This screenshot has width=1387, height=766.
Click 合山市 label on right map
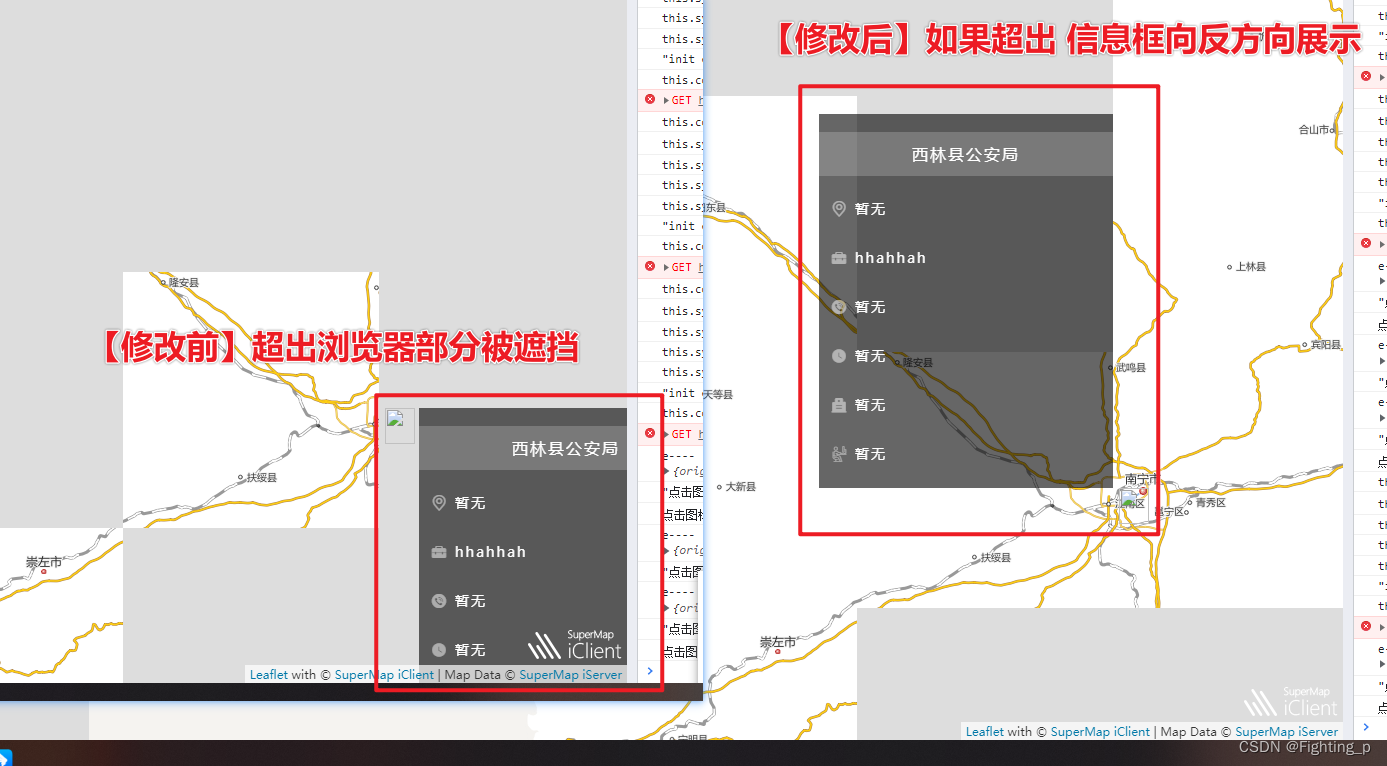1314,130
